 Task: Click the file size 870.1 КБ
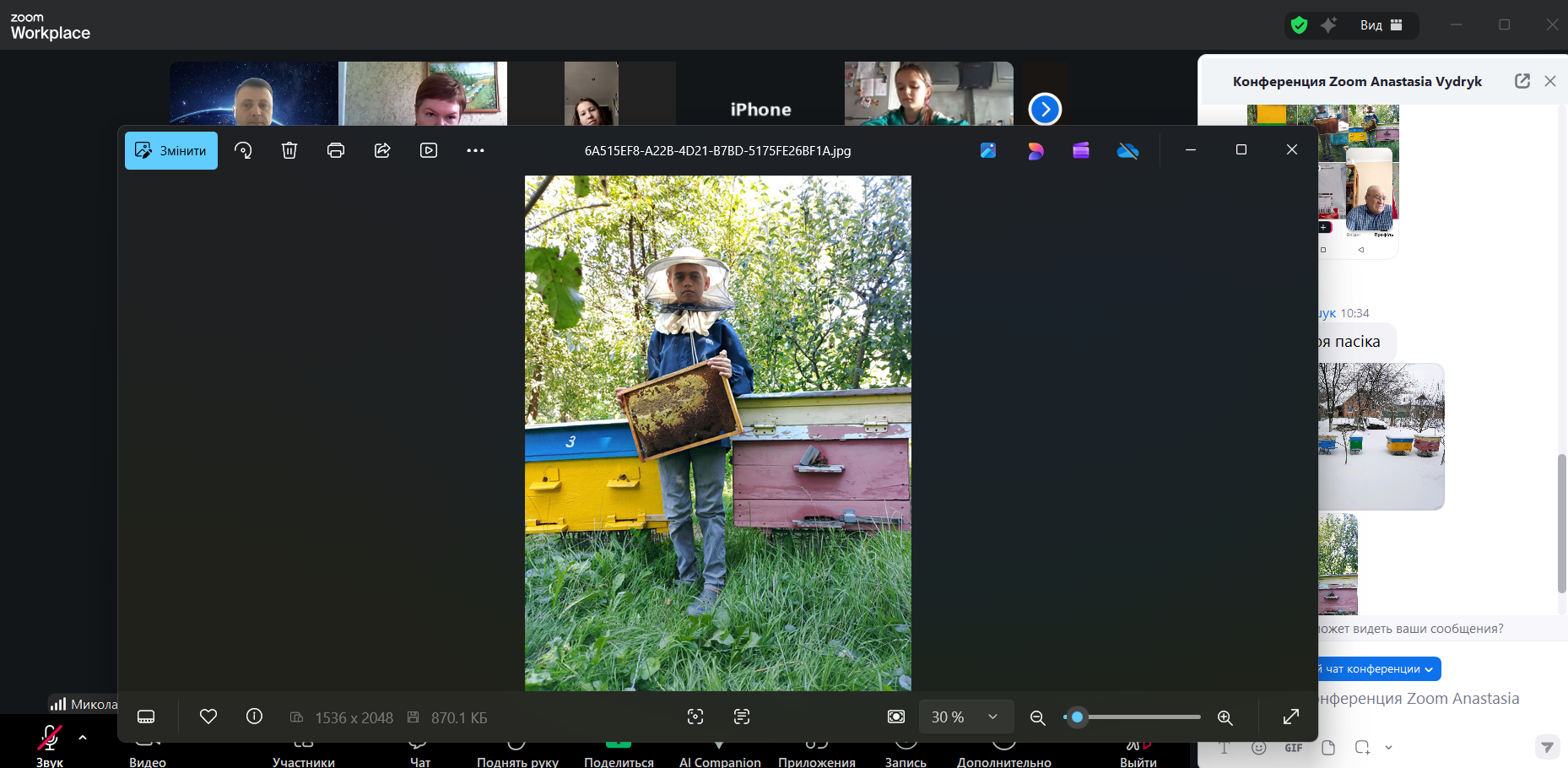[x=459, y=717]
